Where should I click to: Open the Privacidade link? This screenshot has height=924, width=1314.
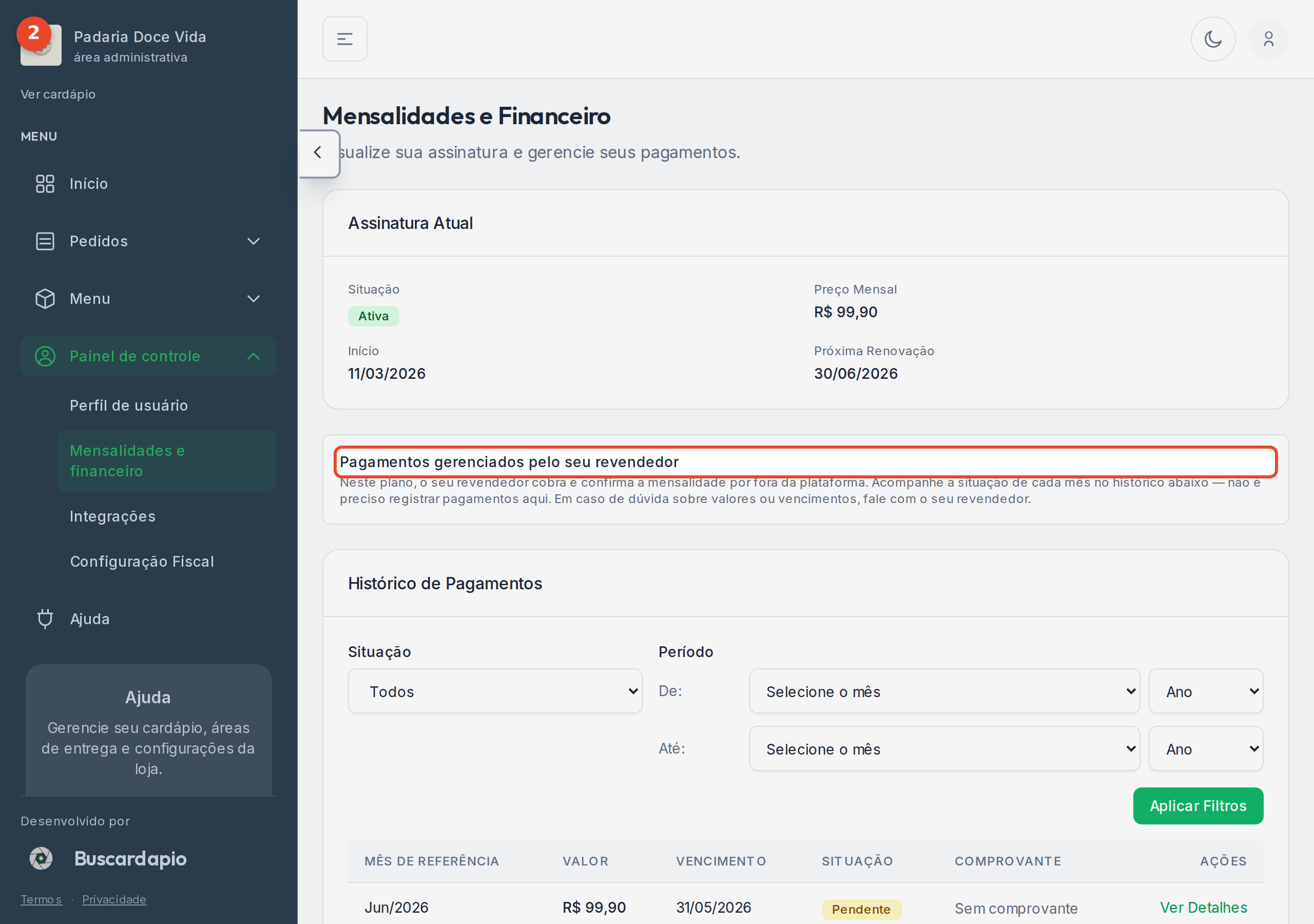[114, 899]
